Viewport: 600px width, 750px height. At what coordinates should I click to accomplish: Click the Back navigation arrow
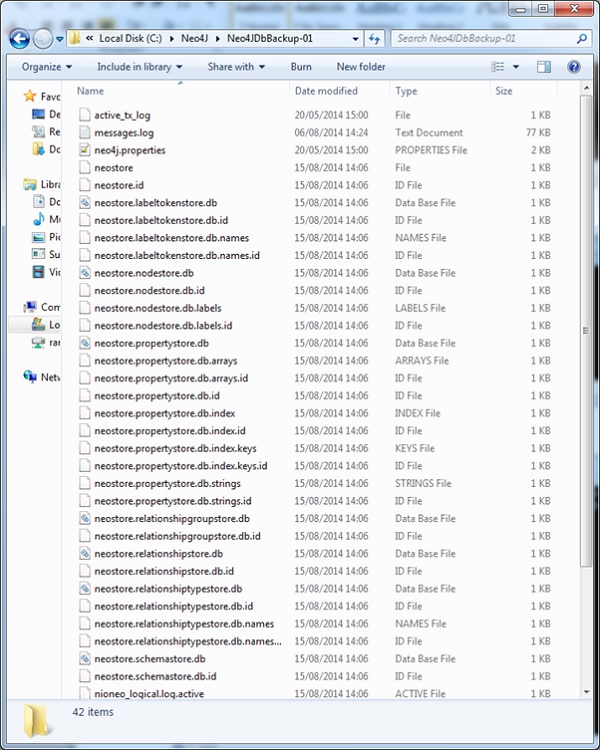20,39
